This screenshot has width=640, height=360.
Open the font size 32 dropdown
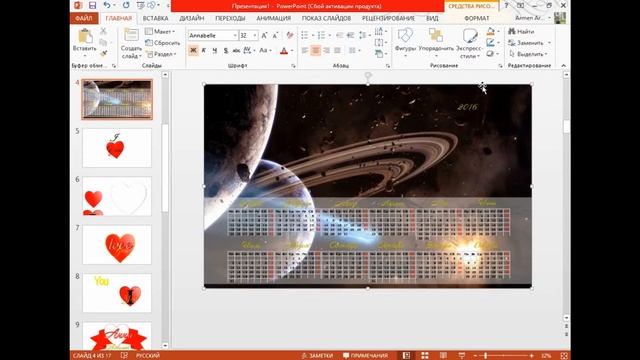(x=255, y=36)
